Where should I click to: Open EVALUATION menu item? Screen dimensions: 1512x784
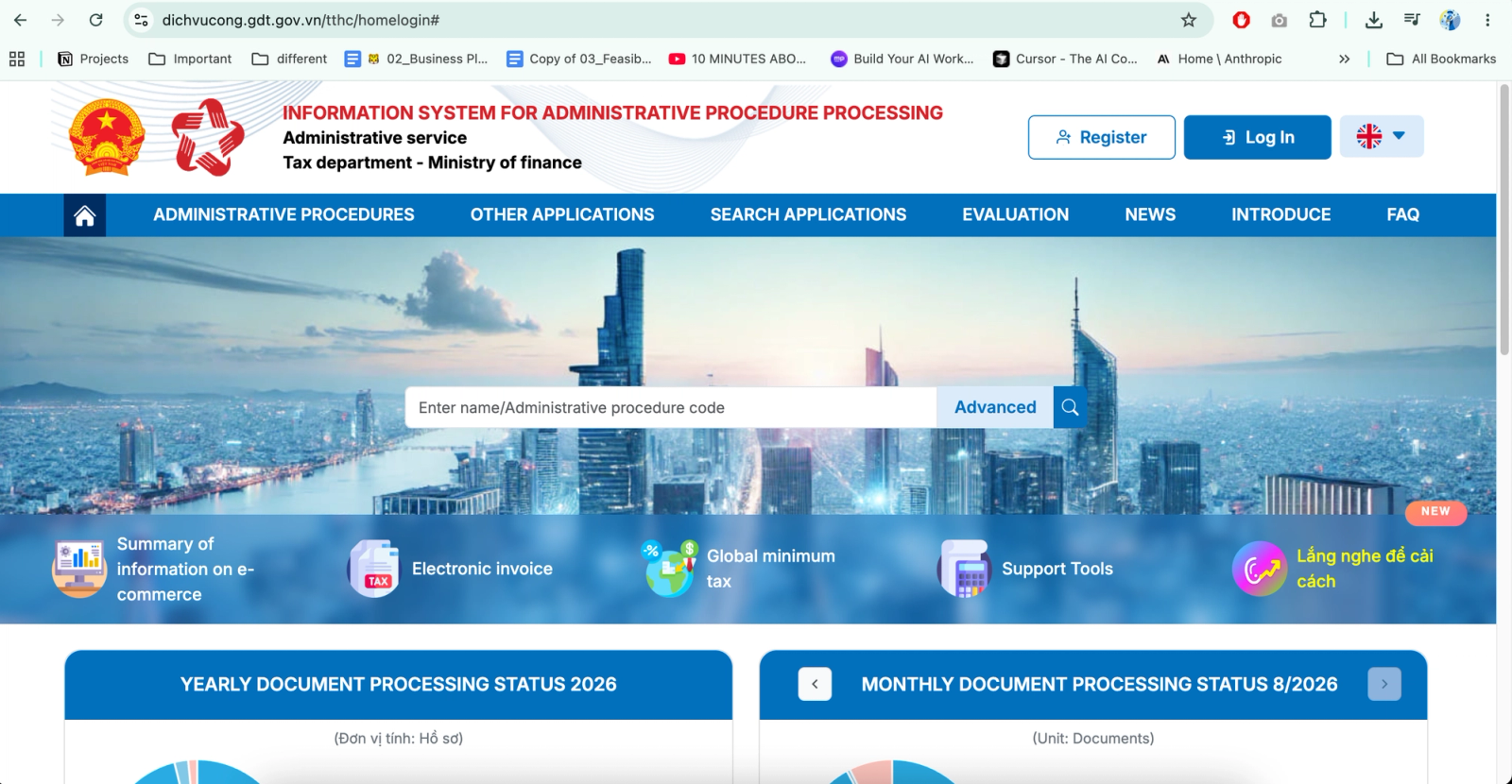(1016, 215)
